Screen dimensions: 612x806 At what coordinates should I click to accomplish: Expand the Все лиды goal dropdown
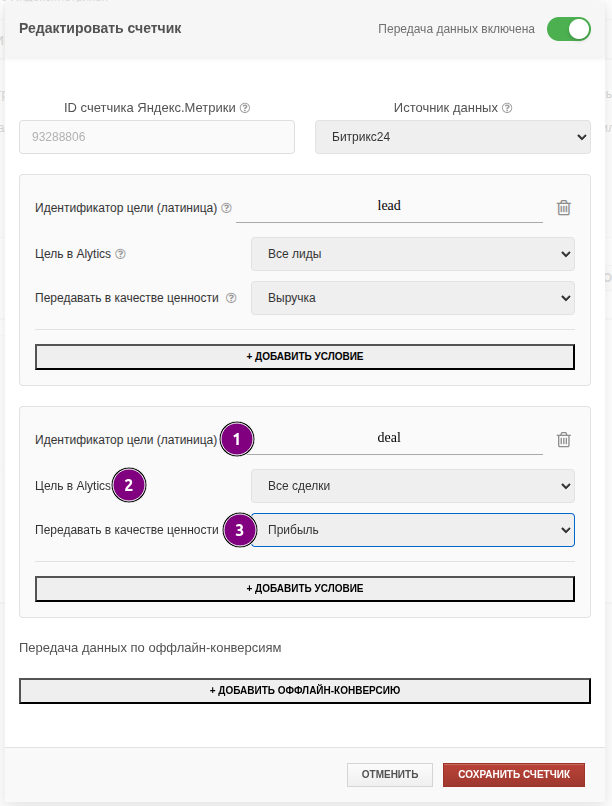coord(412,254)
